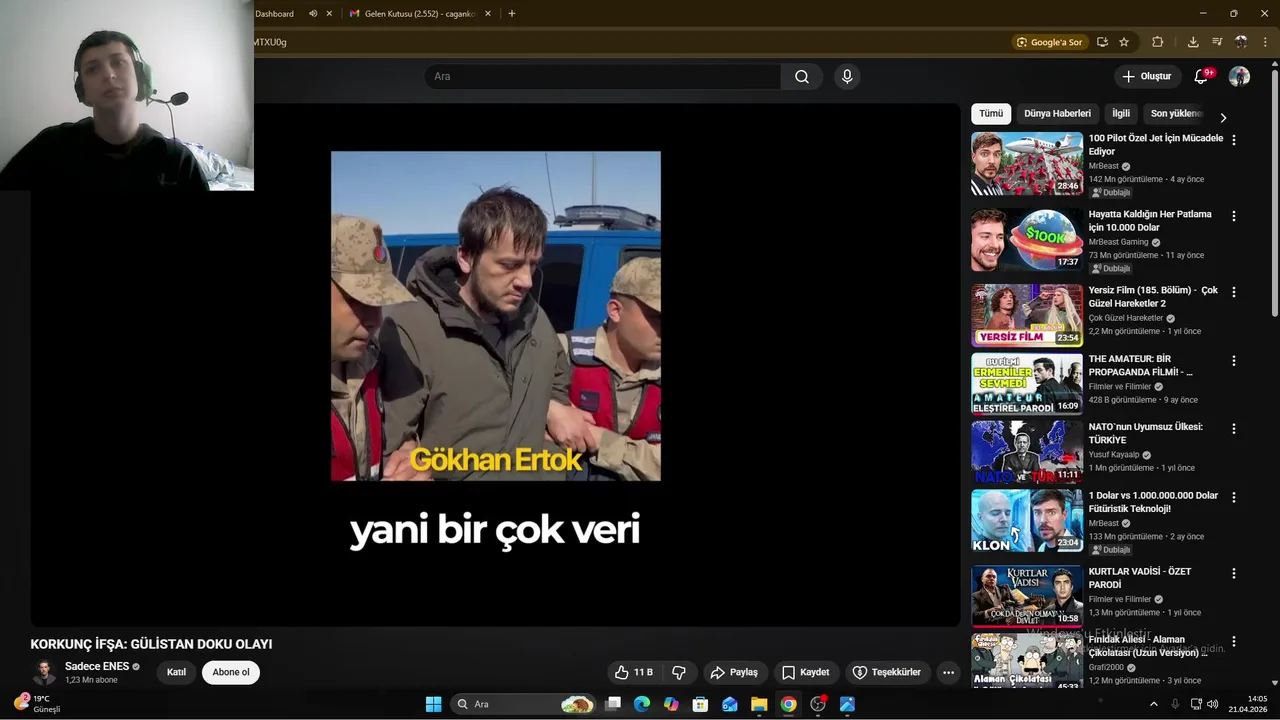
Task: Click the install app icon in address bar
Action: click(x=1102, y=42)
